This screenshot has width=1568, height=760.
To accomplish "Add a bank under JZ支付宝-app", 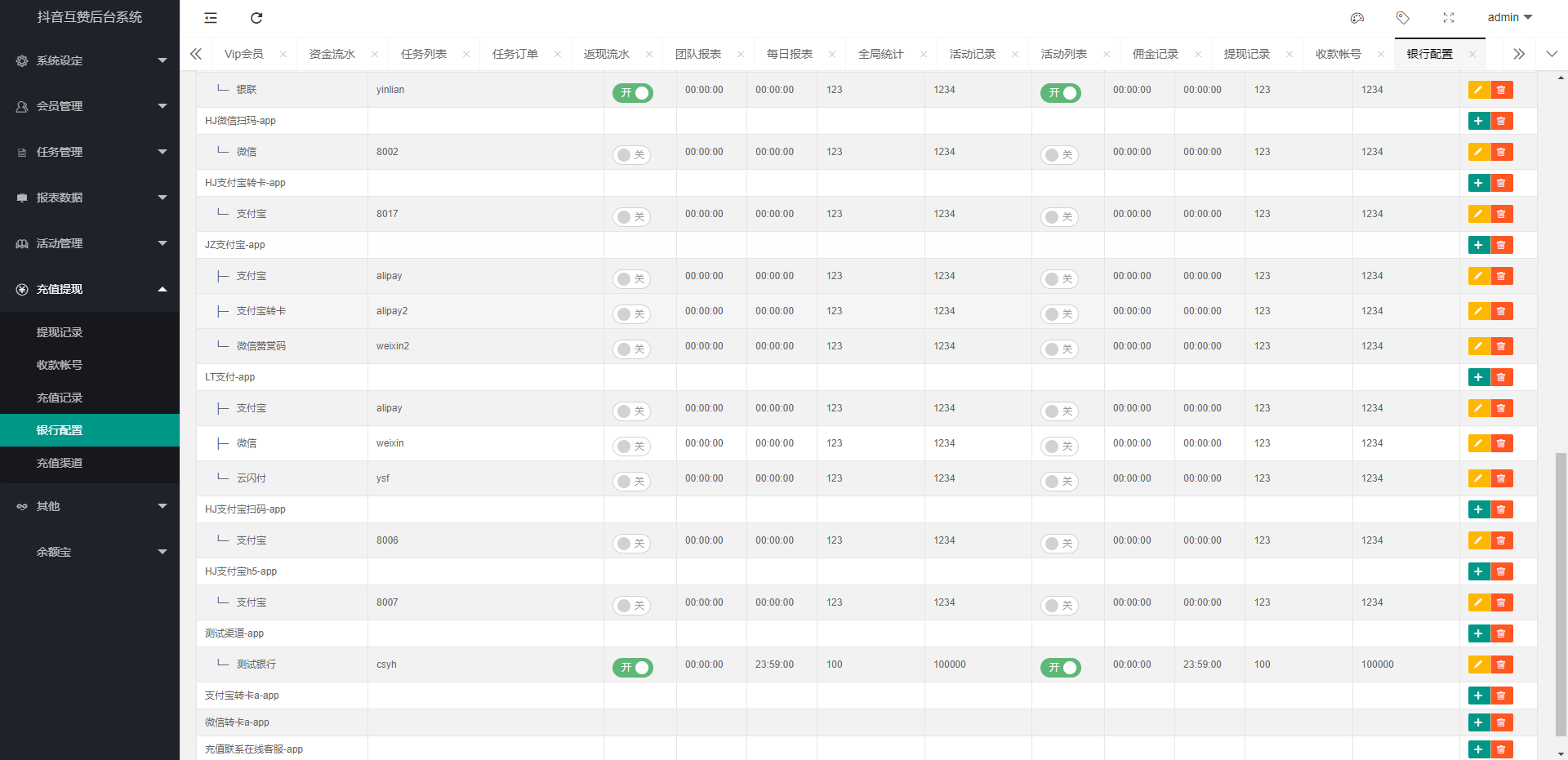I will 1479,245.
